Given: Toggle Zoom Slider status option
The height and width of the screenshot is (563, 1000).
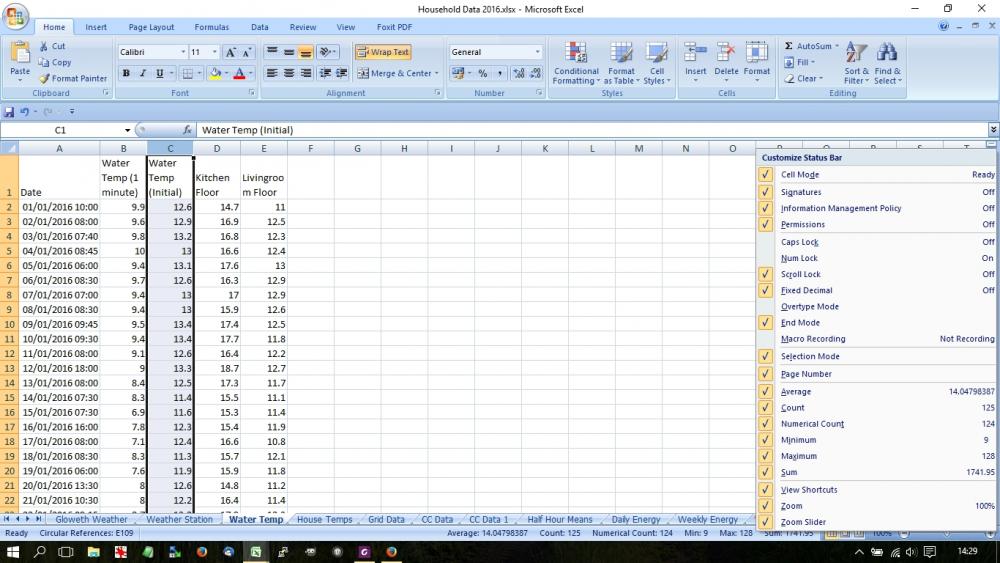Looking at the screenshot, I should click(877, 522).
